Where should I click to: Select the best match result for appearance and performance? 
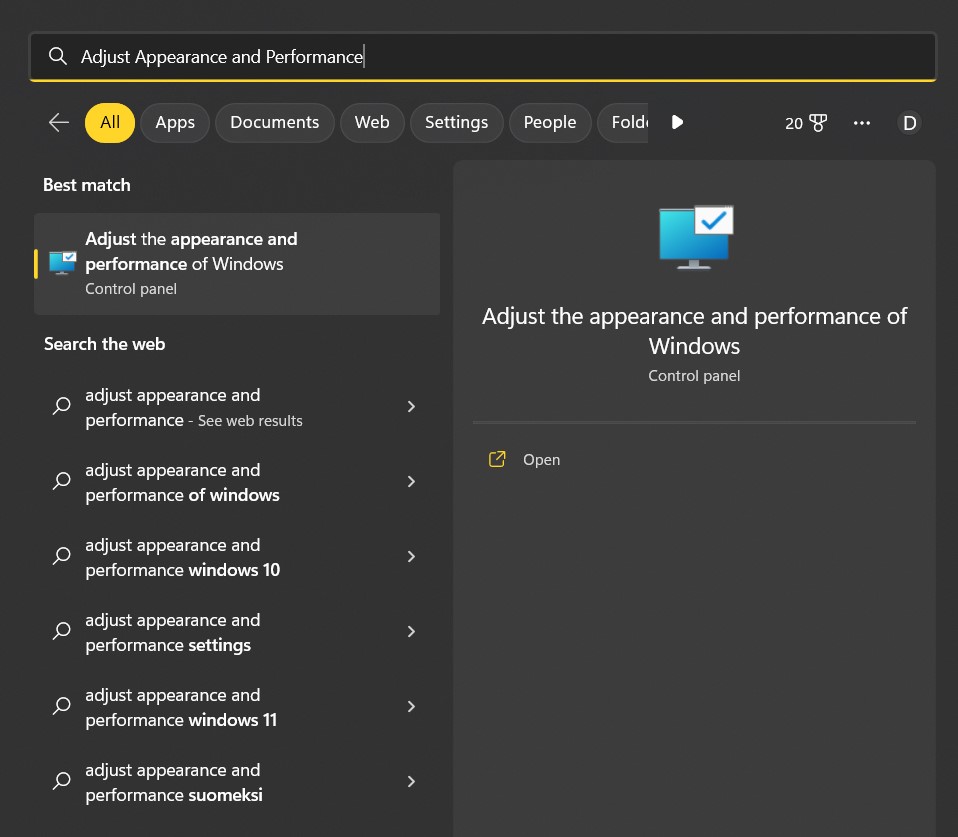(237, 263)
